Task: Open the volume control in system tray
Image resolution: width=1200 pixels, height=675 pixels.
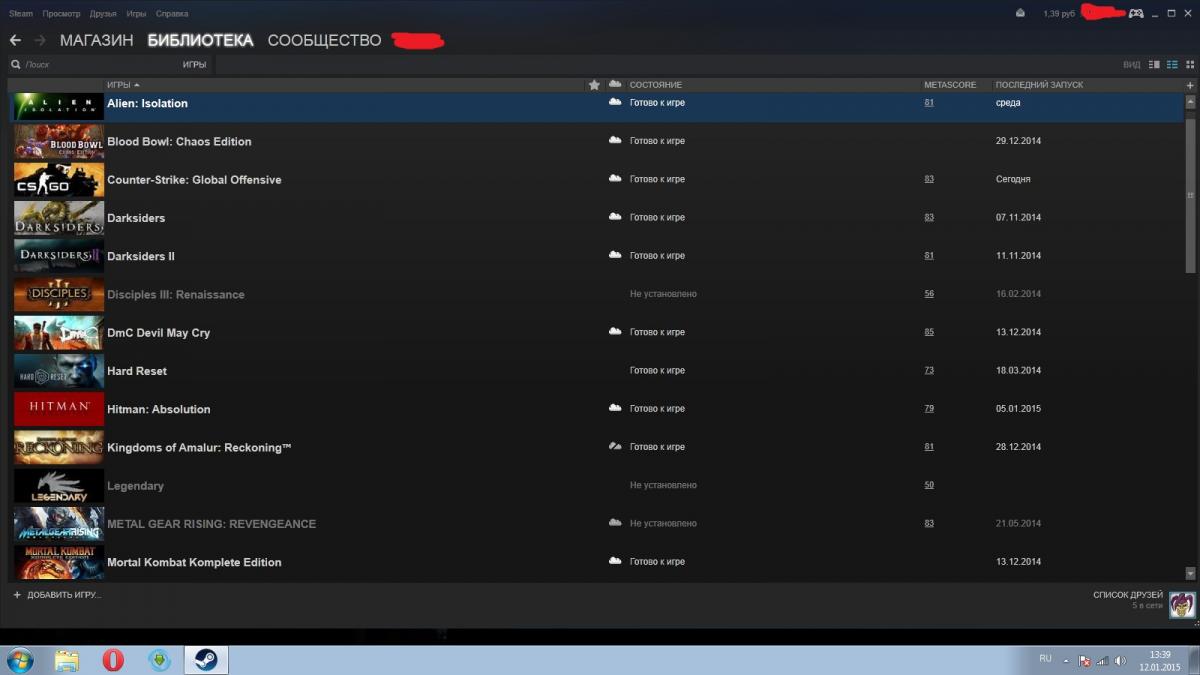Action: (x=1121, y=661)
